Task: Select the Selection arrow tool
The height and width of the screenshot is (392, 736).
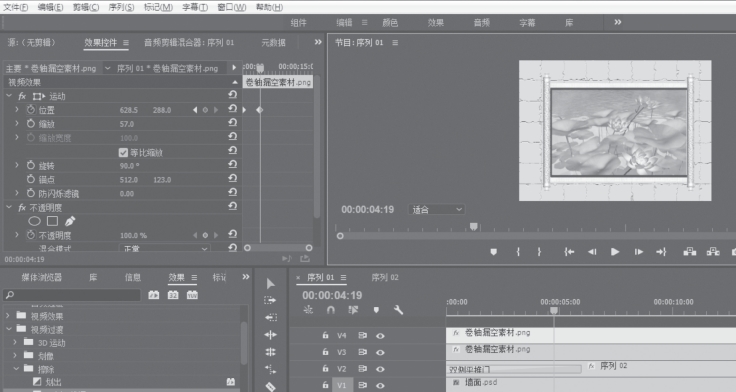Action: (270, 284)
